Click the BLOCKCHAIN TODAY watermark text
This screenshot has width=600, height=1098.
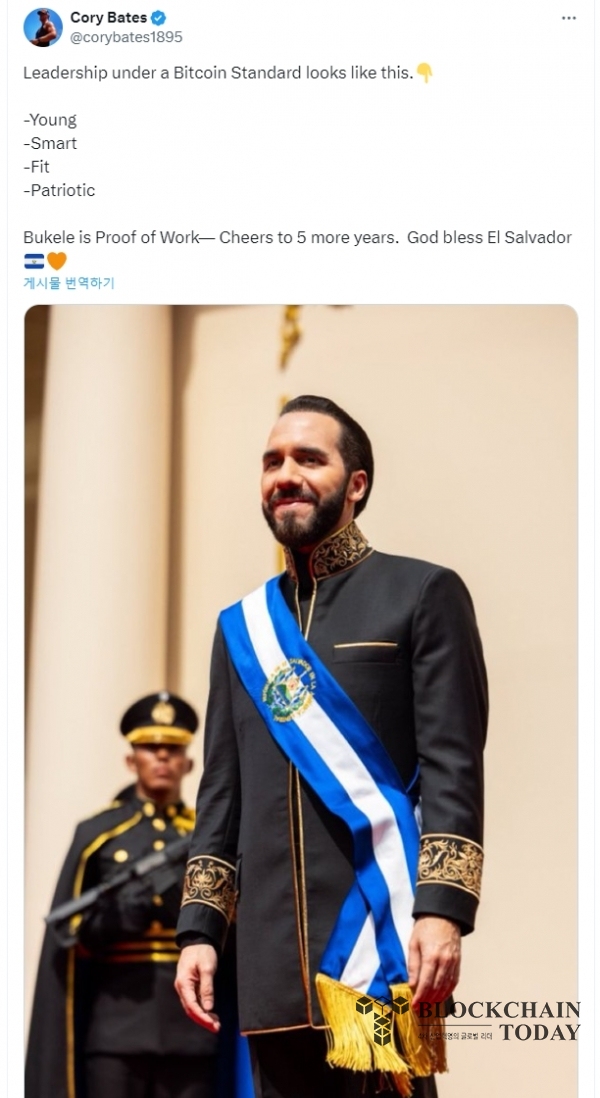coord(499,1020)
